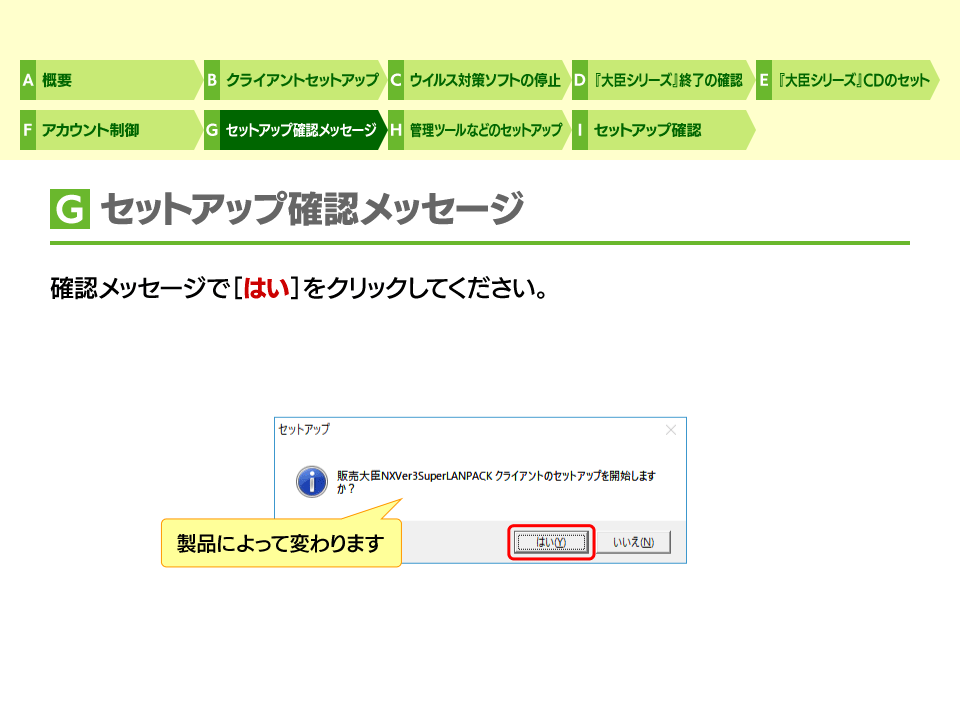Switch to step F アカウント制御
960x720 pixels.
(x=110, y=130)
